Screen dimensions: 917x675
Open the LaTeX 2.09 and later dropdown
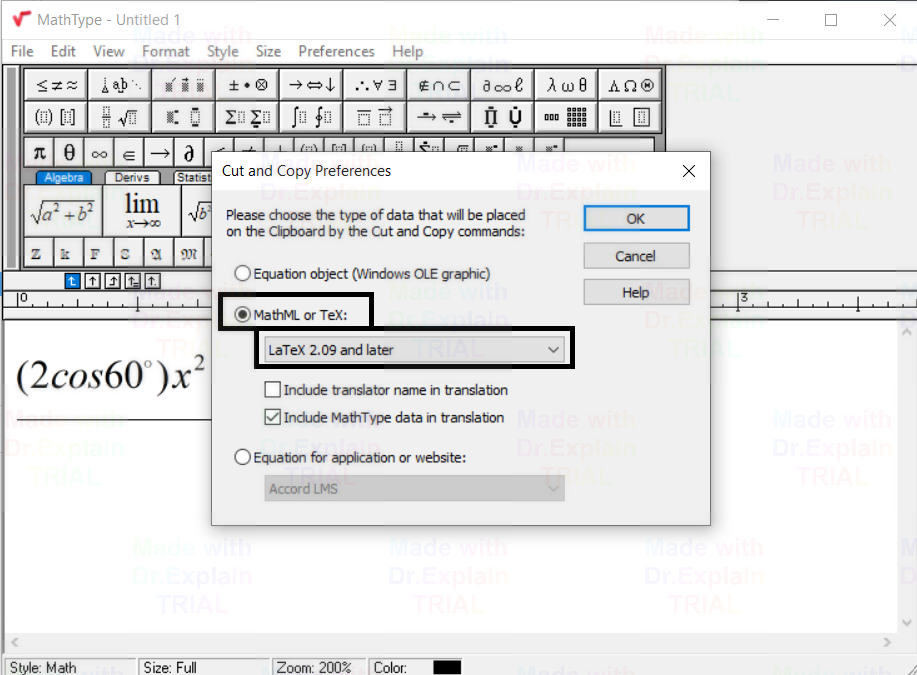coord(415,350)
